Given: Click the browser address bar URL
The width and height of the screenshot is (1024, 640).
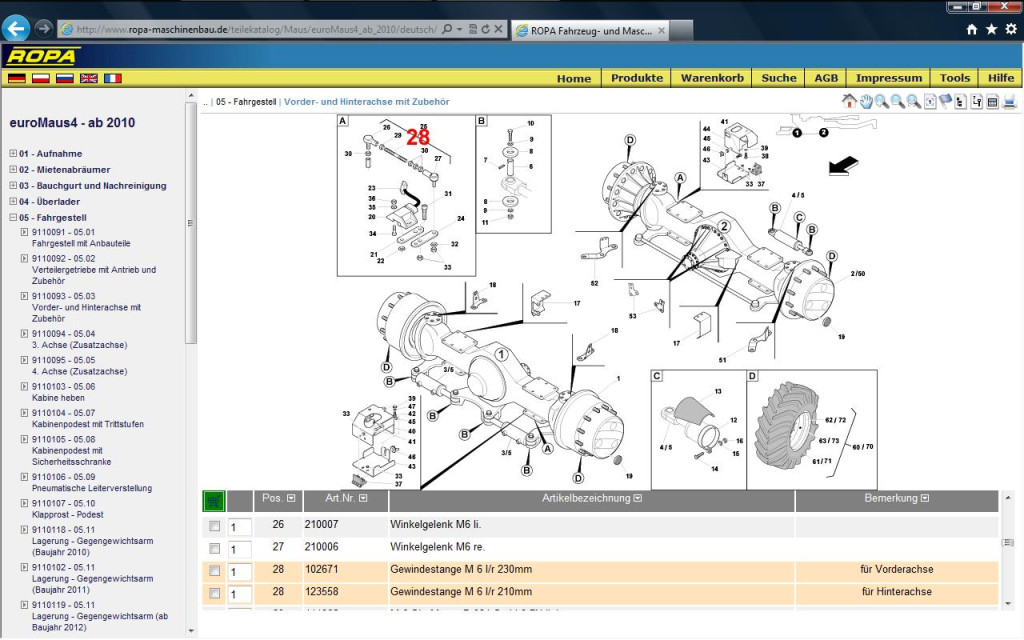Looking at the screenshot, I should (x=256, y=29).
